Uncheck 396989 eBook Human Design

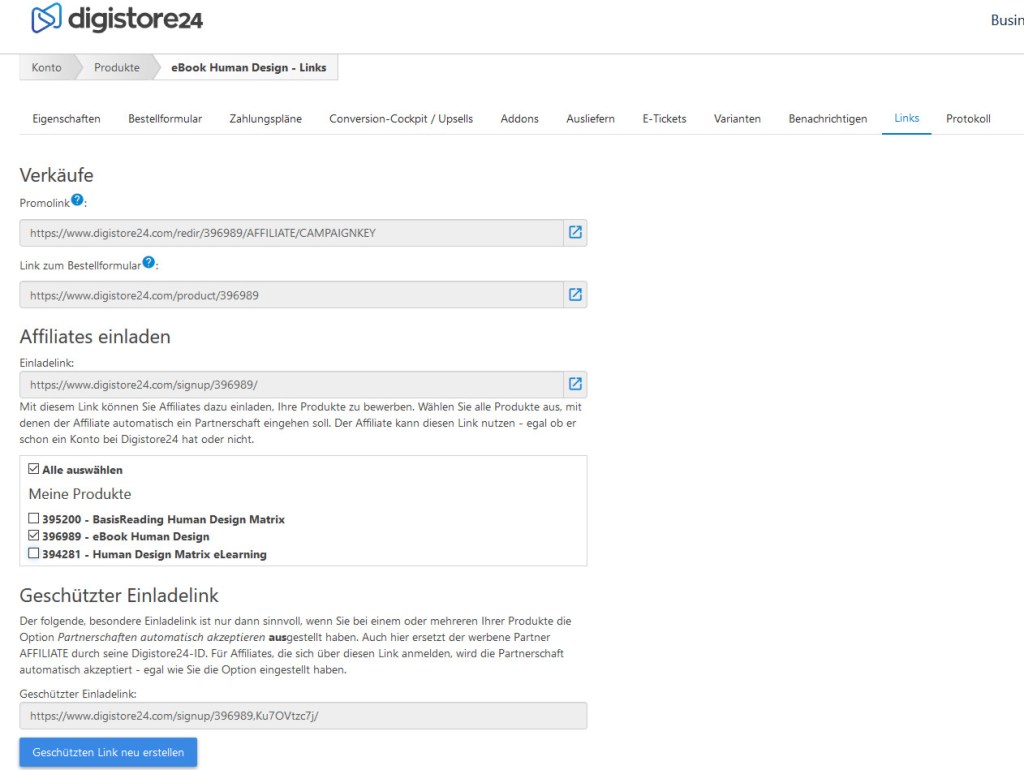34,536
